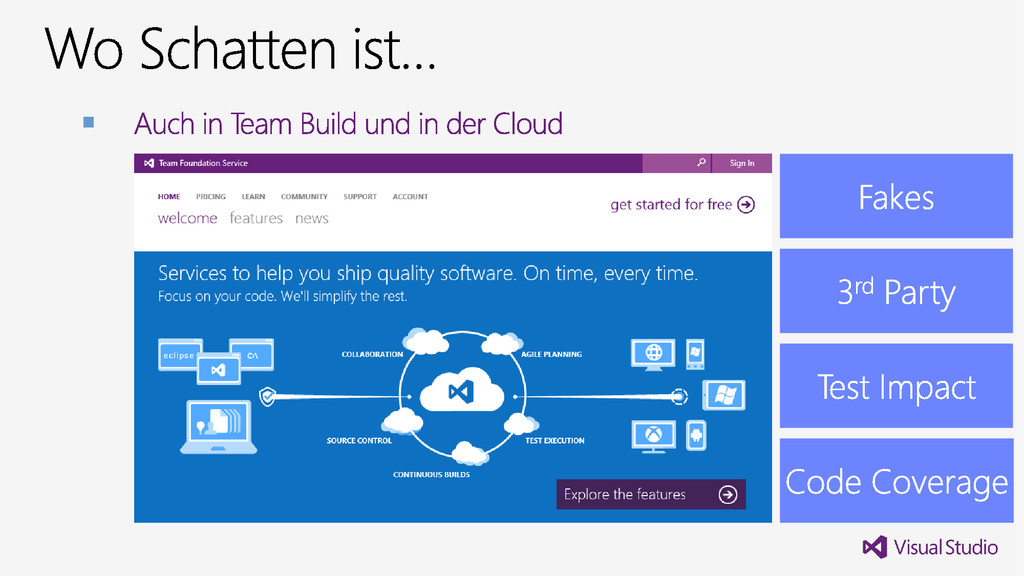Switch to the news tab
Screen dimensions: 1024x576
pyautogui.click(x=312, y=218)
